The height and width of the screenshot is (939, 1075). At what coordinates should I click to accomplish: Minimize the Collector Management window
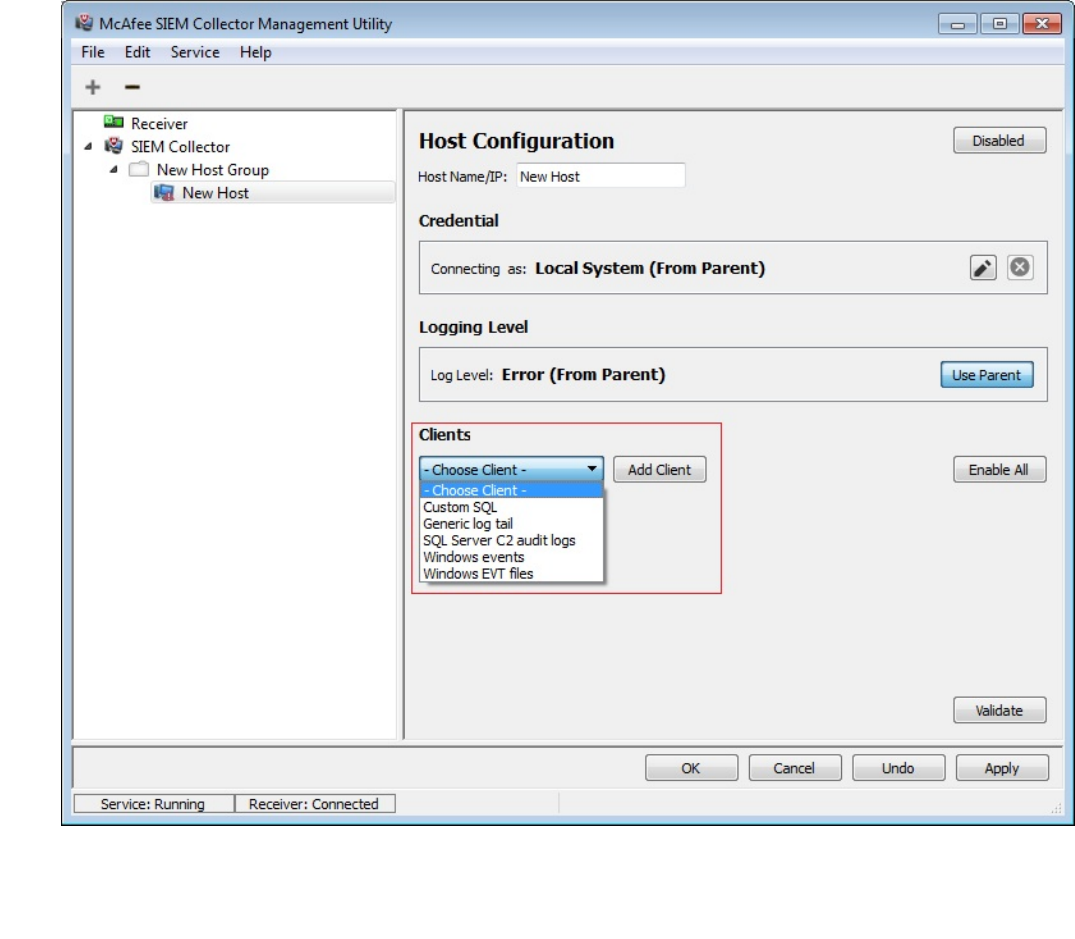coord(958,24)
